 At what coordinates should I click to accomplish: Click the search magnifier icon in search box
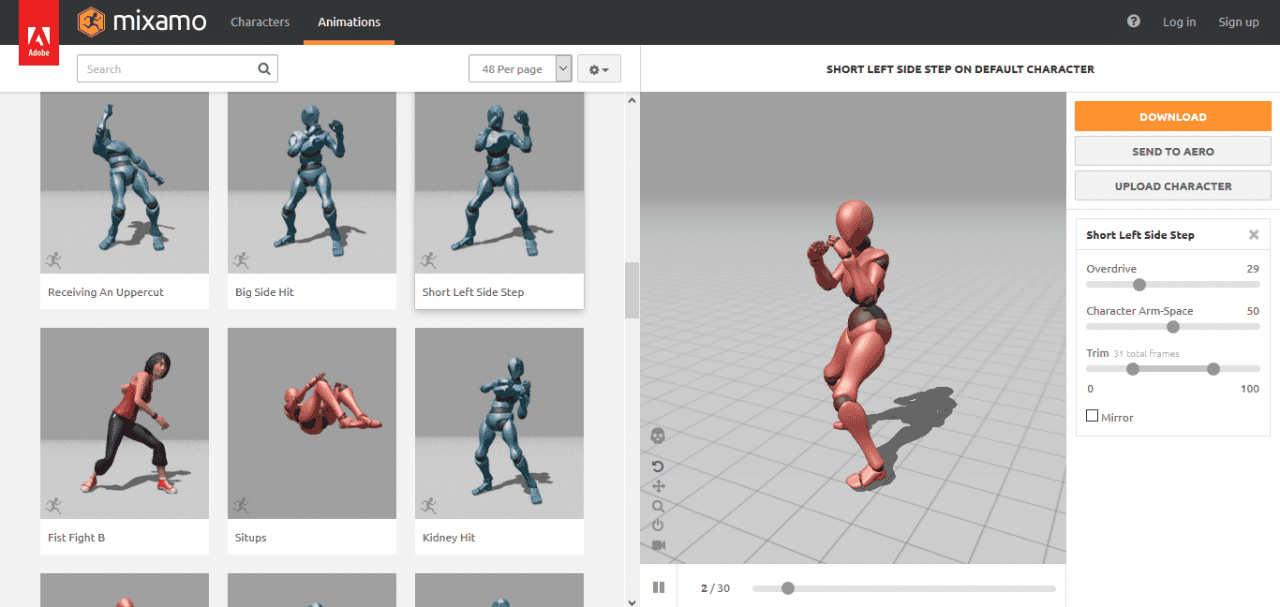264,69
